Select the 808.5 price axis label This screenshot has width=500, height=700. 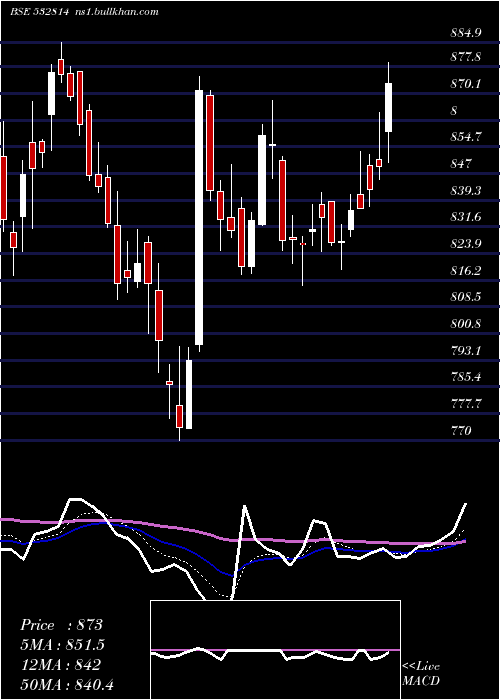coord(466,297)
